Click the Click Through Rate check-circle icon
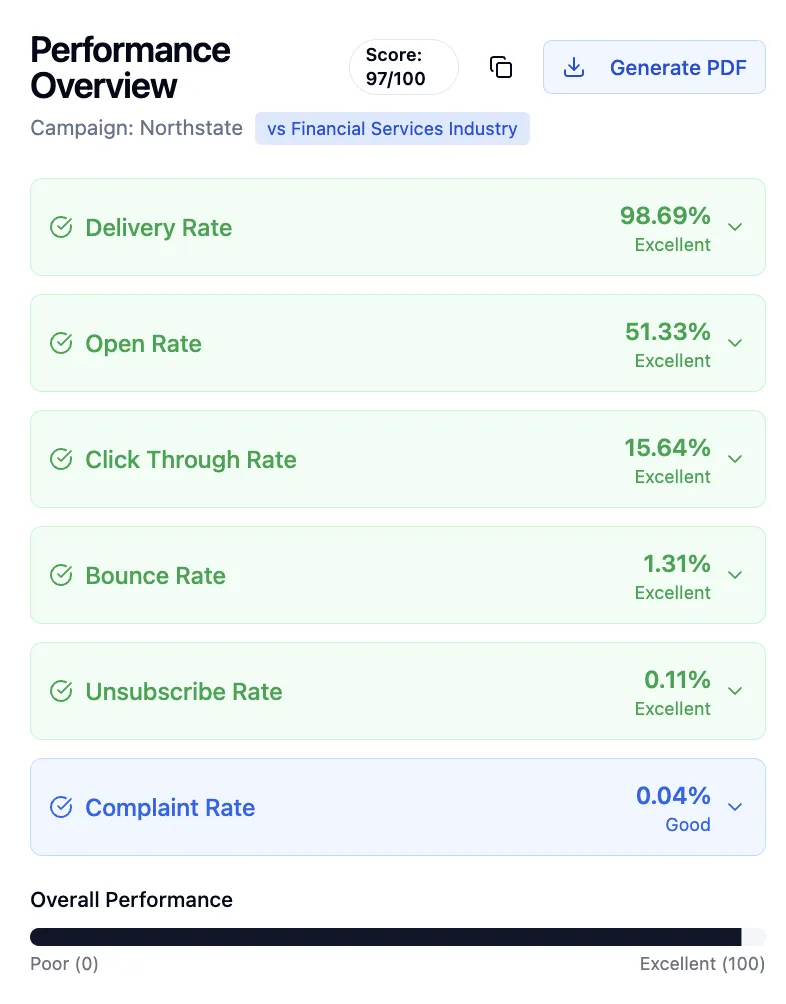The height and width of the screenshot is (1004, 786). [x=61, y=459]
